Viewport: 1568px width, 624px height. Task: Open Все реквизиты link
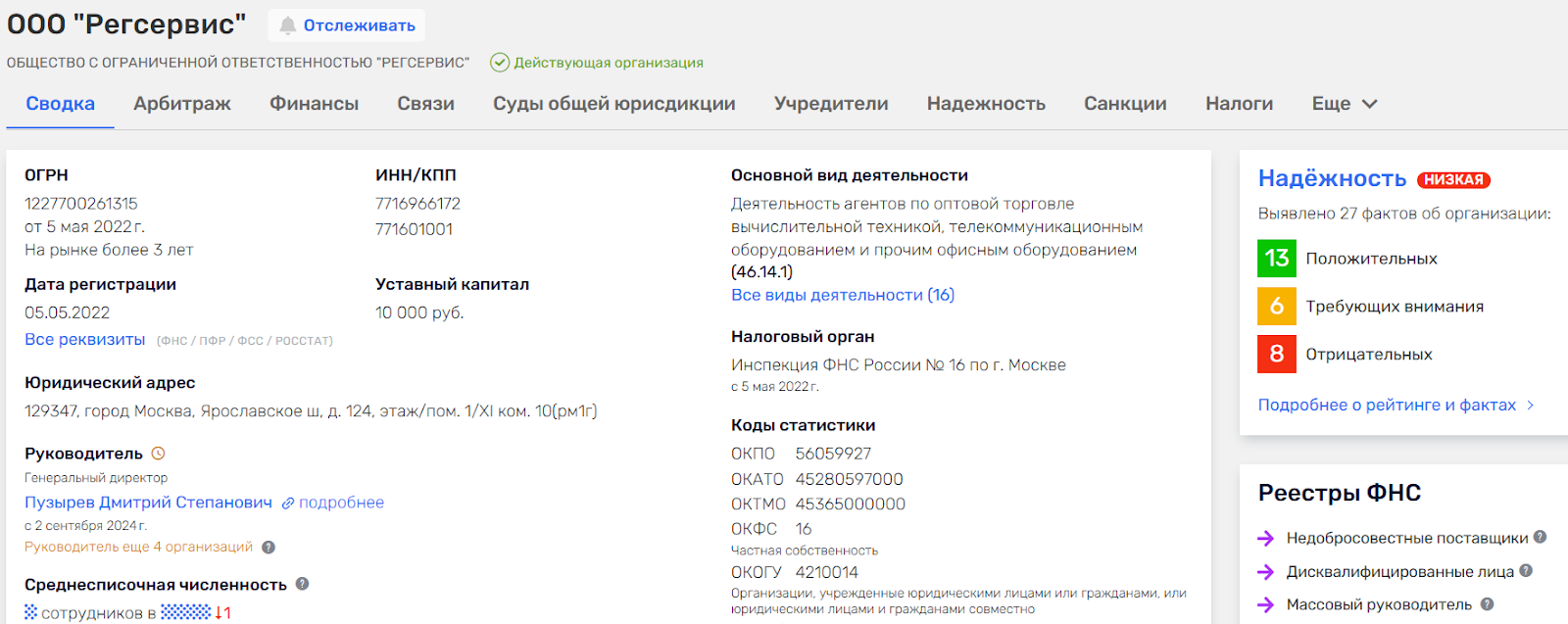point(85,339)
